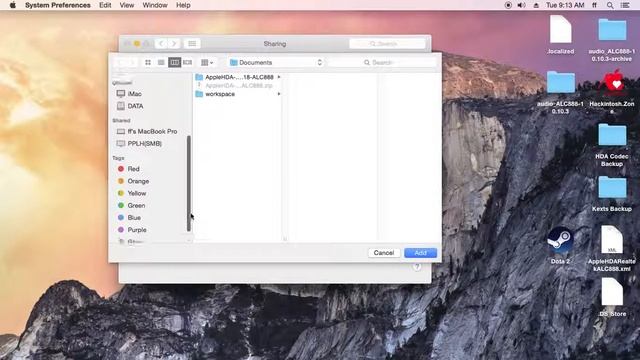This screenshot has width=640, height=360.
Task: Open the Apple menu
Action: 13,5
